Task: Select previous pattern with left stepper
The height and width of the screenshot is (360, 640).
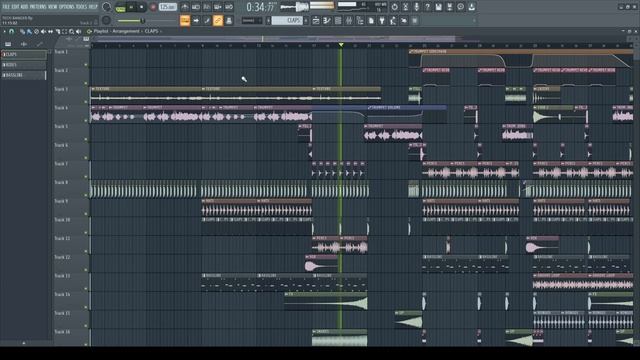Action: (x=269, y=20)
